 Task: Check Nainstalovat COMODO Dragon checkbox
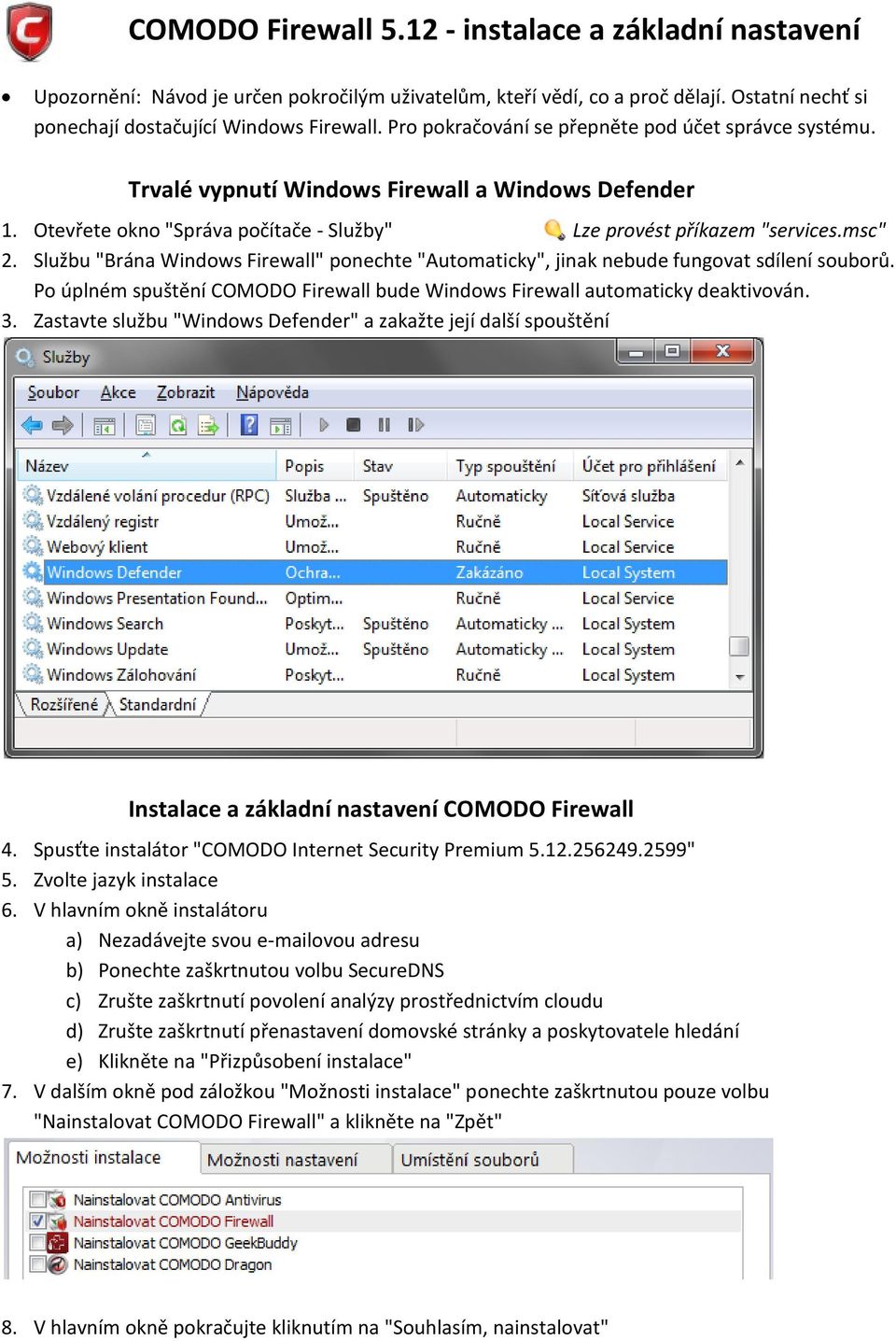click(x=38, y=1264)
